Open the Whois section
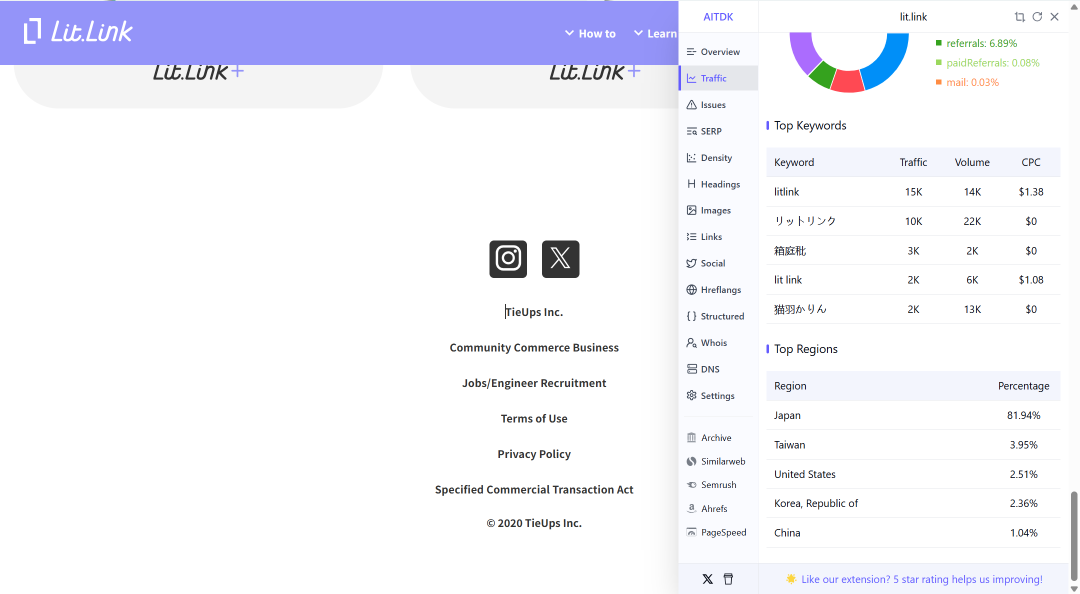Screen dimensions: 1080x594 [x=718, y=342]
